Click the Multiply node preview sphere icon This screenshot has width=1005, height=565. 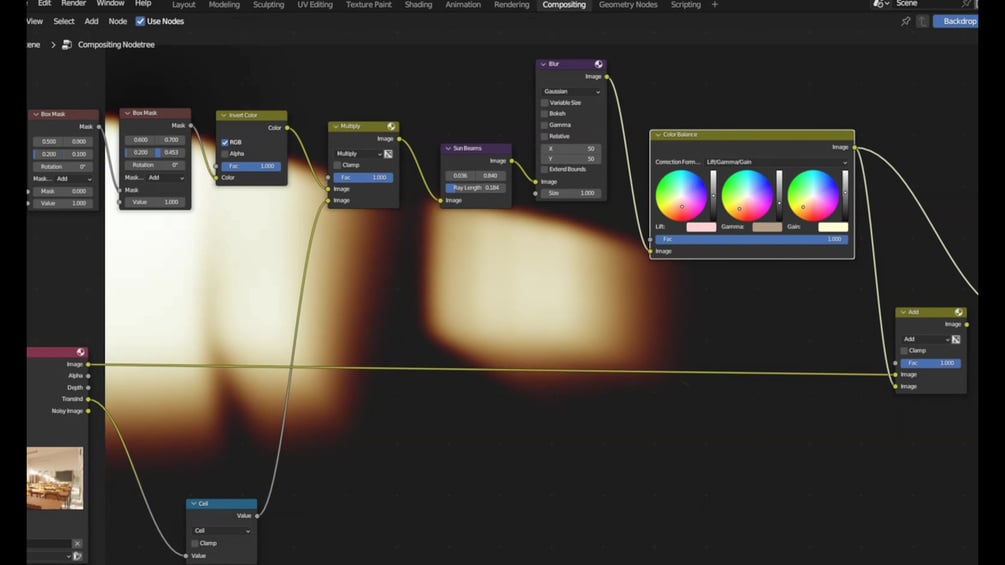pos(391,126)
